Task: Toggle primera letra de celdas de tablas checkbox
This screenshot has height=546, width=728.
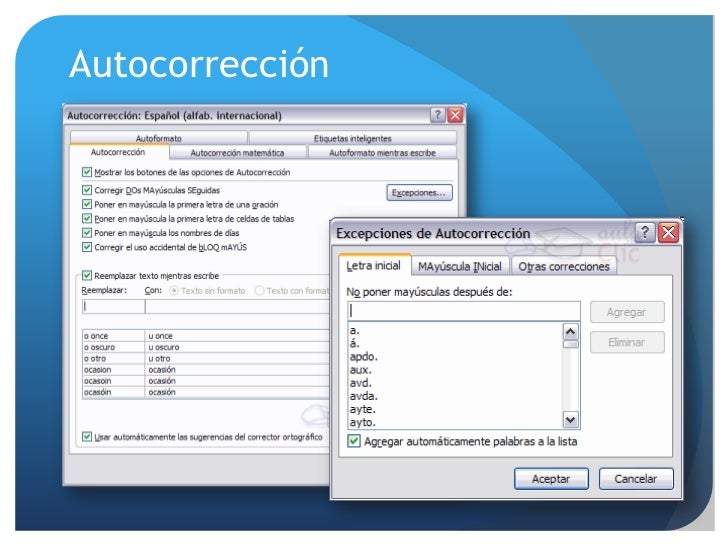Action: pos(87,219)
